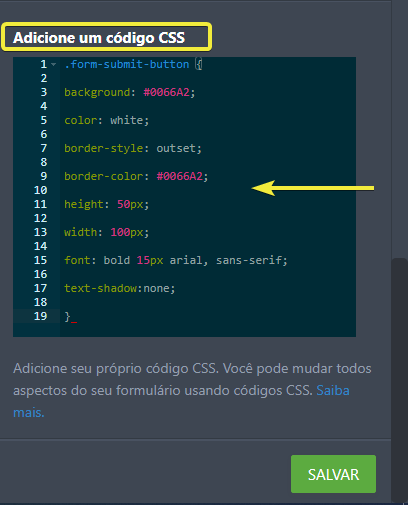Click line number 19 in gutter

(40, 316)
